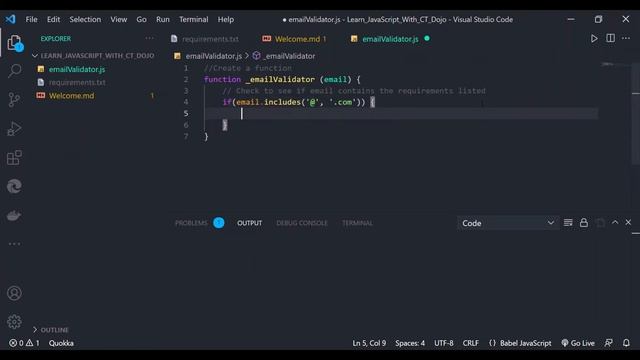The height and width of the screenshot is (360, 640).
Task: Expand the Outline section
Action: (50, 330)
